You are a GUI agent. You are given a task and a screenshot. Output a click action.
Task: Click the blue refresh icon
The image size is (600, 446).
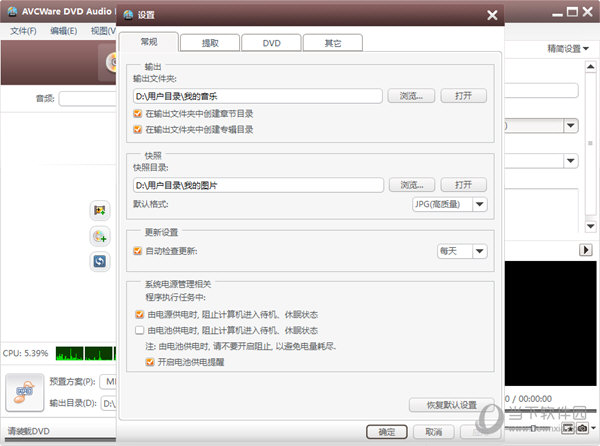[99, 261]
